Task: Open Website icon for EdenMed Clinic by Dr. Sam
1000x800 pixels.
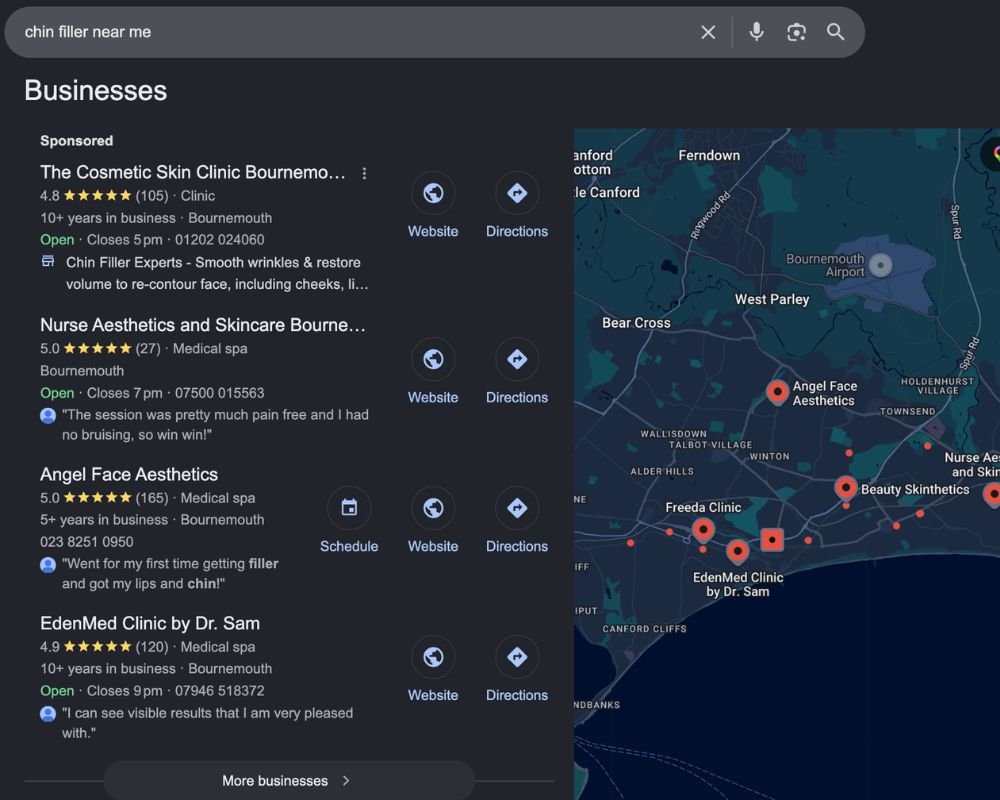Action: (x=433, y=656)
